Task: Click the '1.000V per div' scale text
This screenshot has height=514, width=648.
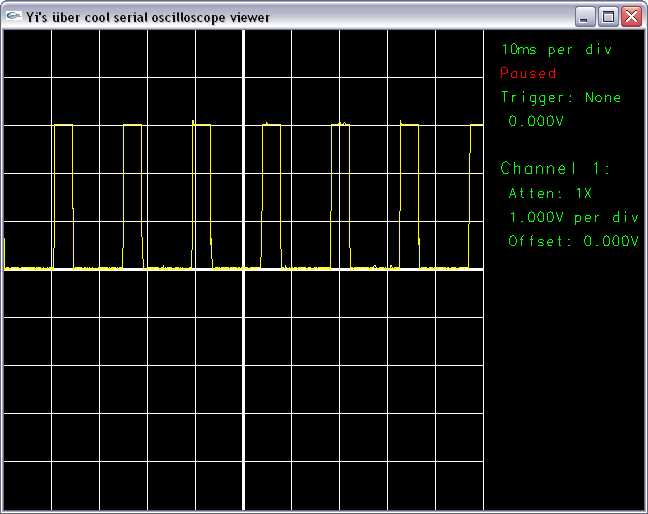Action: (574, 217)
